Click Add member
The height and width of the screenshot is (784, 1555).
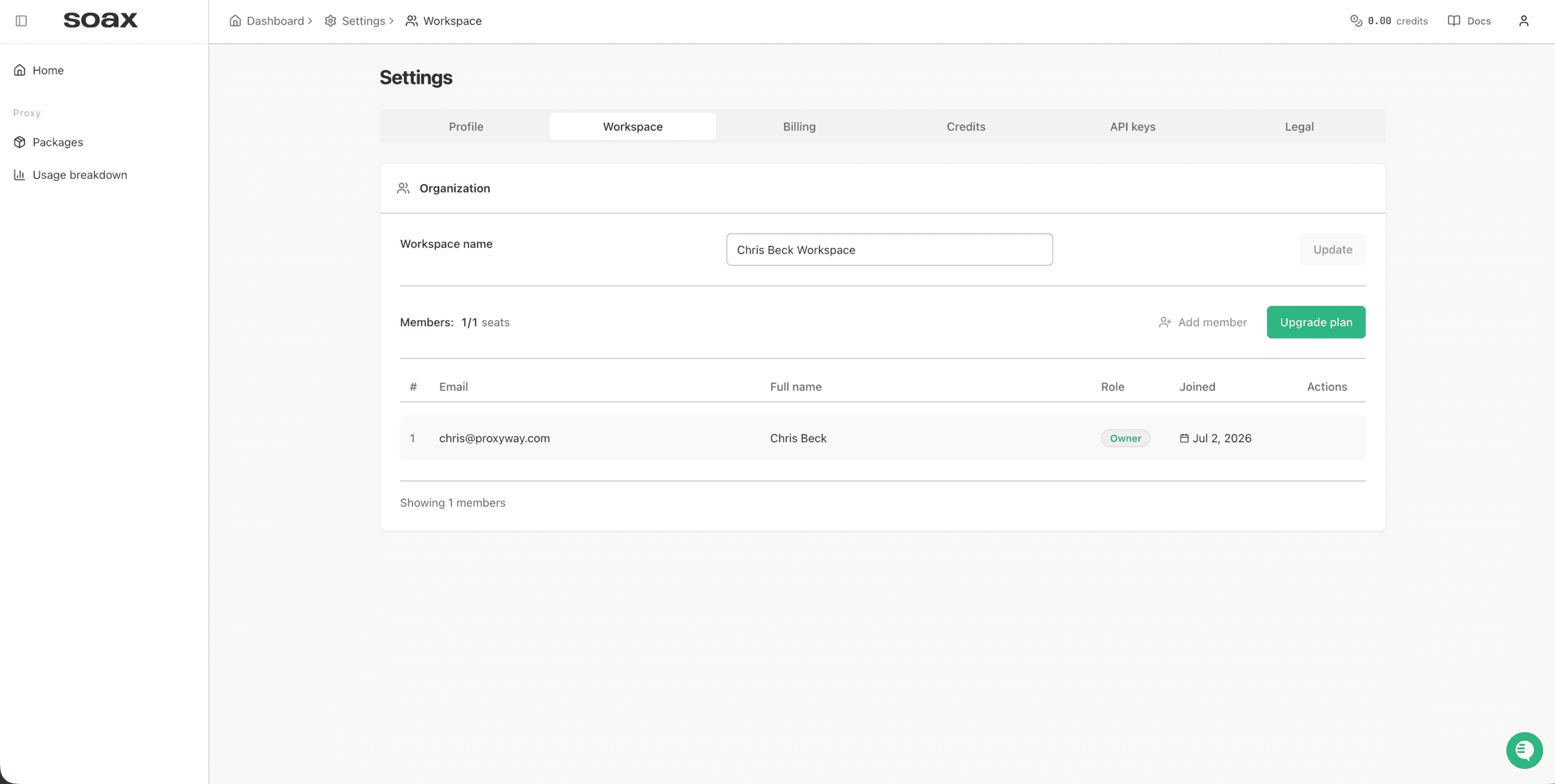click(x=1202, y=322)
